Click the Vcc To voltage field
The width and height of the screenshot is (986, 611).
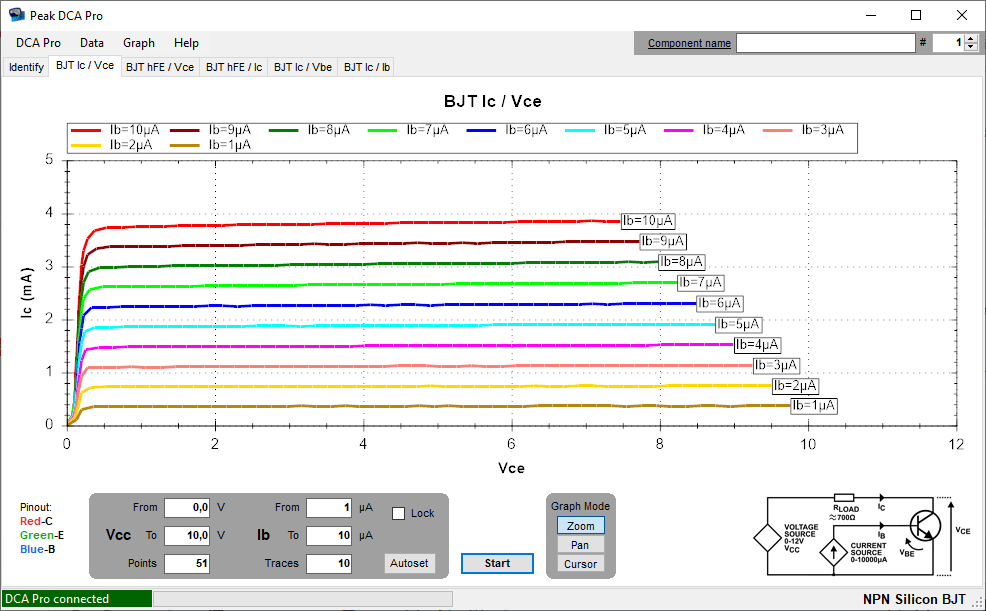coord(187,536)
